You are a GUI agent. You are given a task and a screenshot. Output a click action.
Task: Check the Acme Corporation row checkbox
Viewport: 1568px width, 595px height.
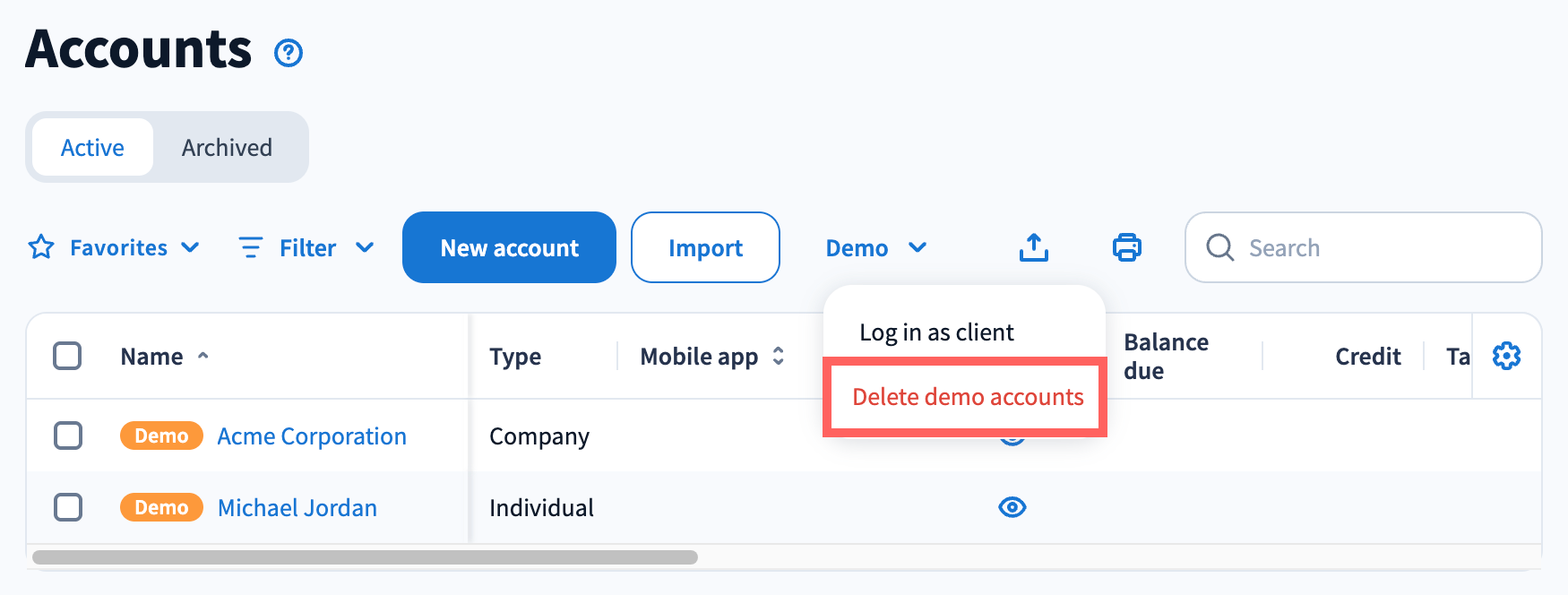68,435
